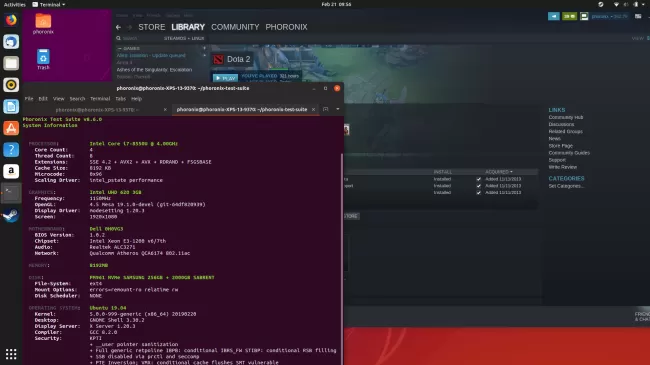
Task: Open Ubuntu Software from the dock
Action: pyautogui.click(x=11, y=128)
